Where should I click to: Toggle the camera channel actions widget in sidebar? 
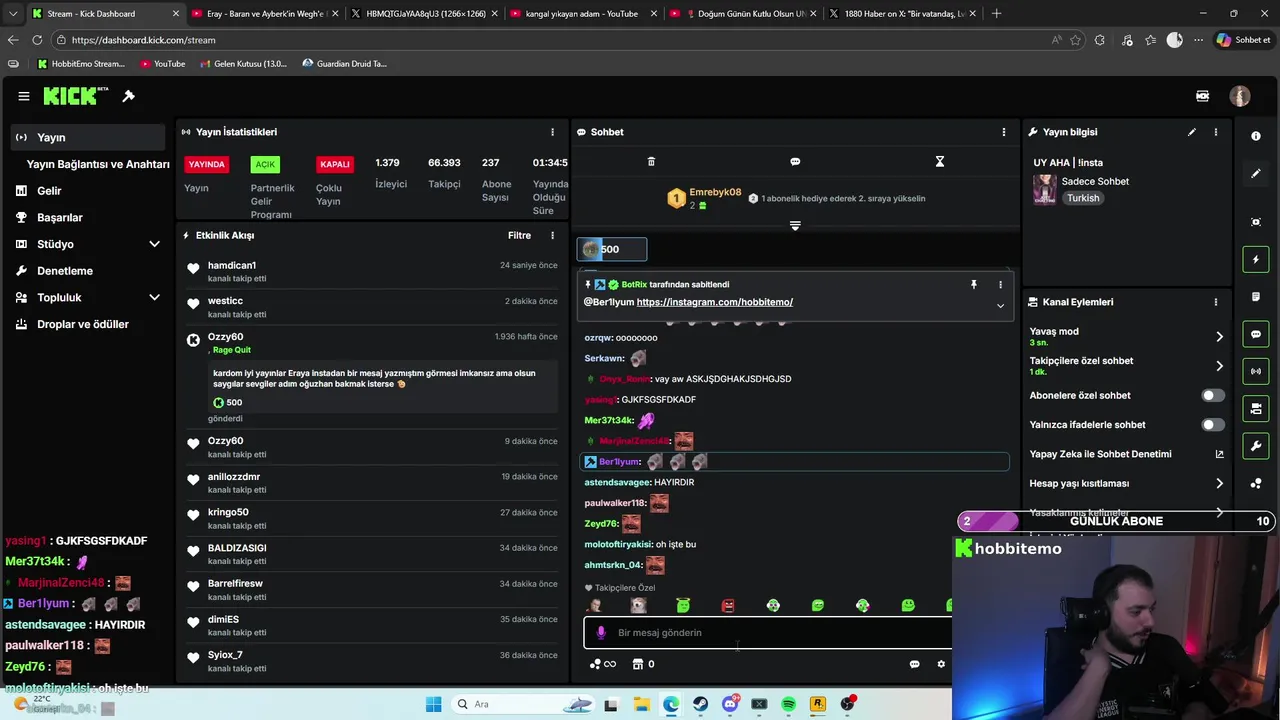coord(1256,408)
